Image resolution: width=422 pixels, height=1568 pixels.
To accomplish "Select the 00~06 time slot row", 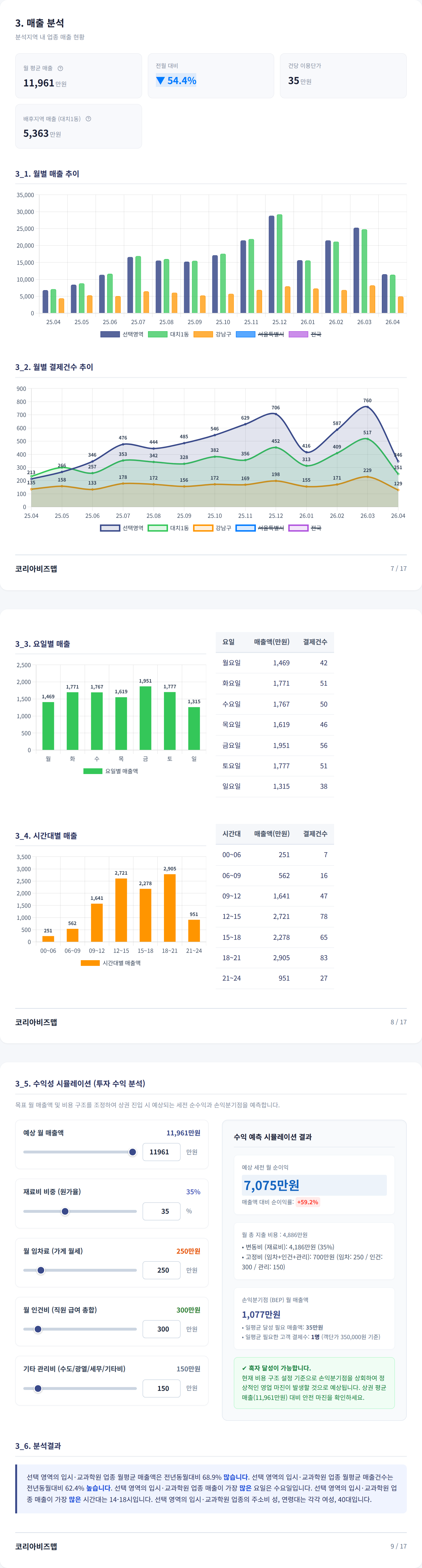I will 275,855.
